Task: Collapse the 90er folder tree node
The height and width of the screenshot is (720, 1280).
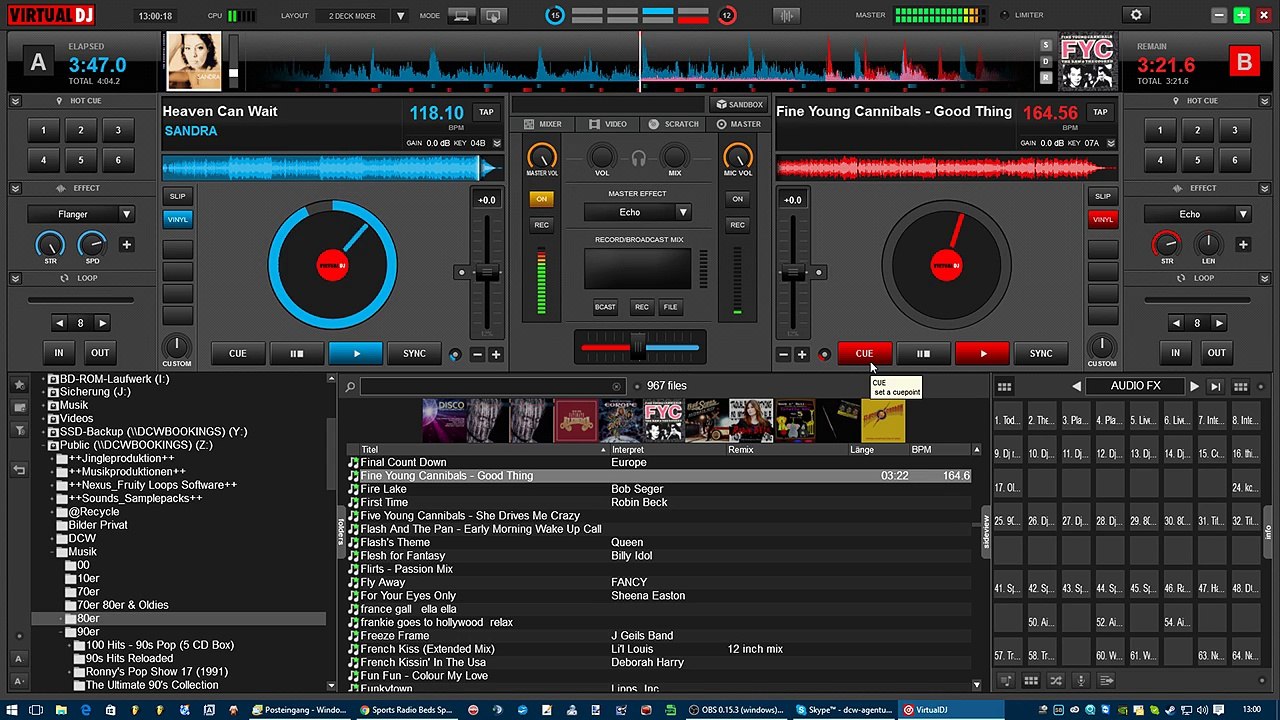Action: tap(61, 632)
